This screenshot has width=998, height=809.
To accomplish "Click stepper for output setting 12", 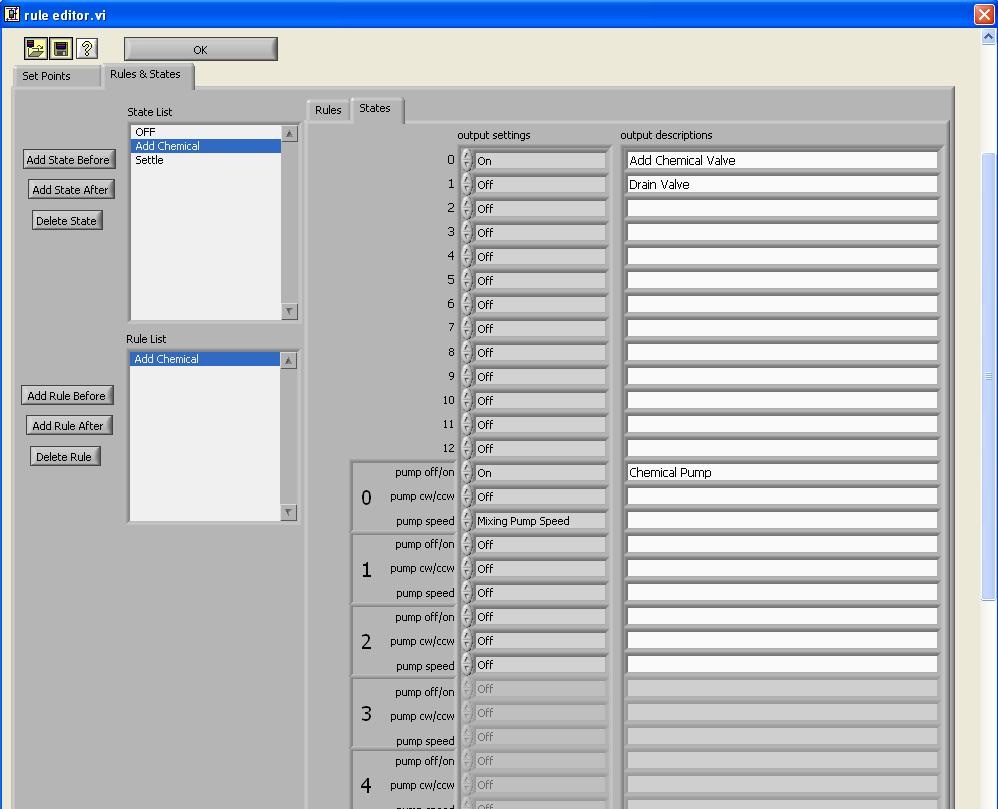I will click(467, 448).
